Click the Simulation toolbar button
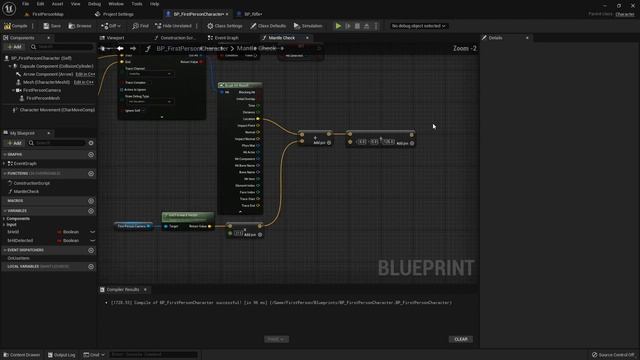640x360 pixels. 308,26
